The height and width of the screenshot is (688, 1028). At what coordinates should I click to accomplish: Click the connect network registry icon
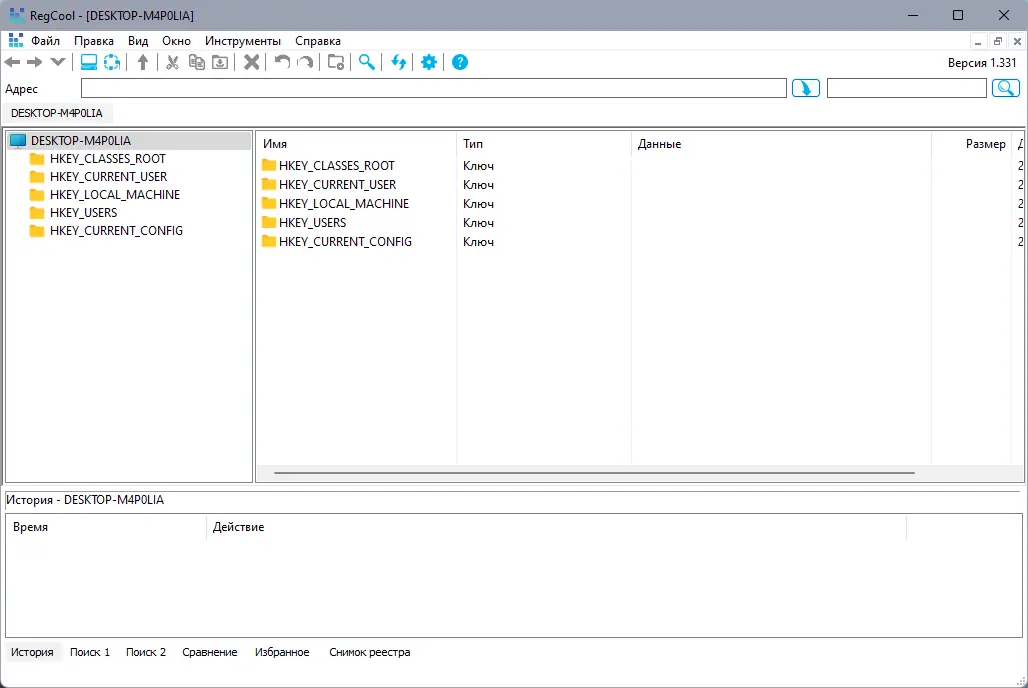[112, 62]
